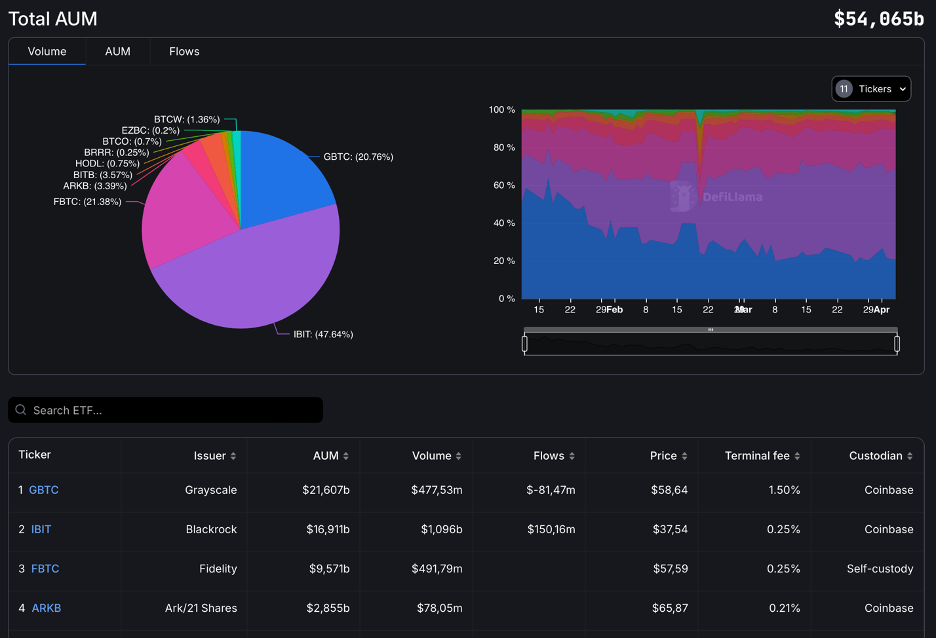Click the IBIT (47.64%) pie label
Viewport: 936px width, 638px height.
click(x=323, y=334)
